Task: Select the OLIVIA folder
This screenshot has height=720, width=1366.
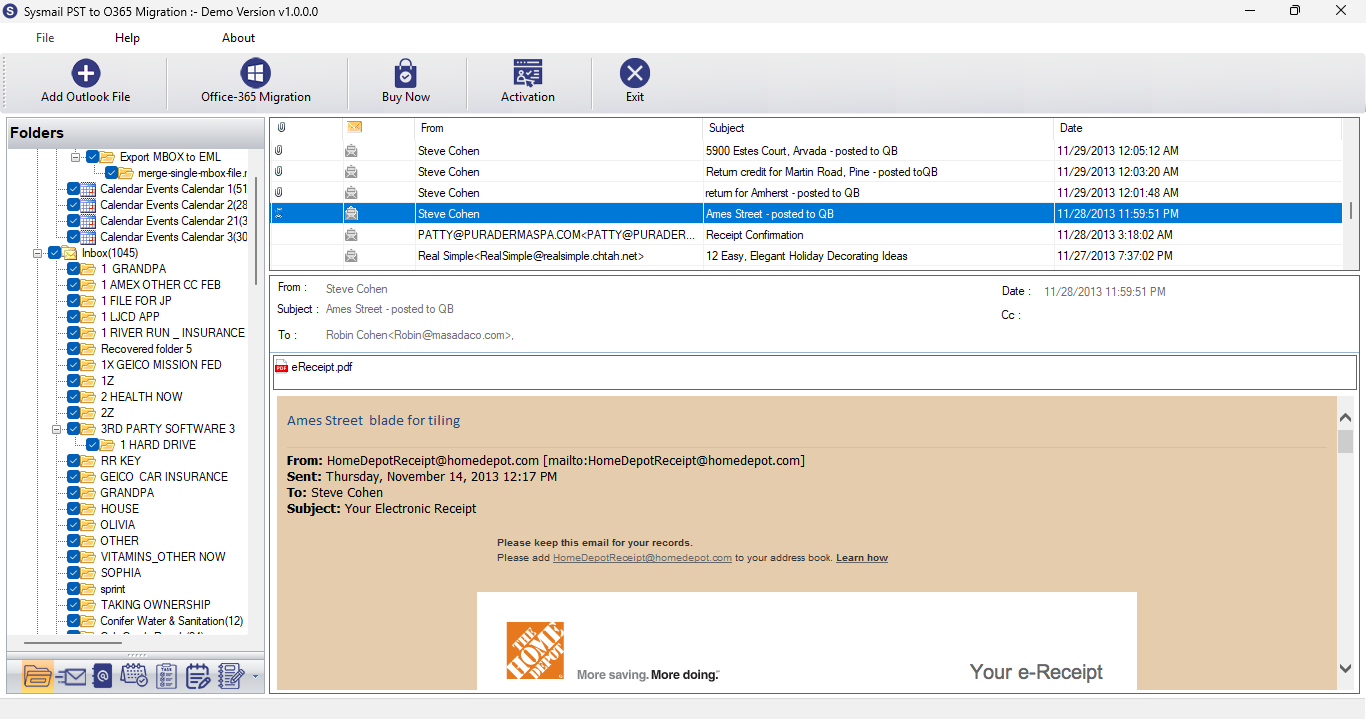Action: coord(117,525)
